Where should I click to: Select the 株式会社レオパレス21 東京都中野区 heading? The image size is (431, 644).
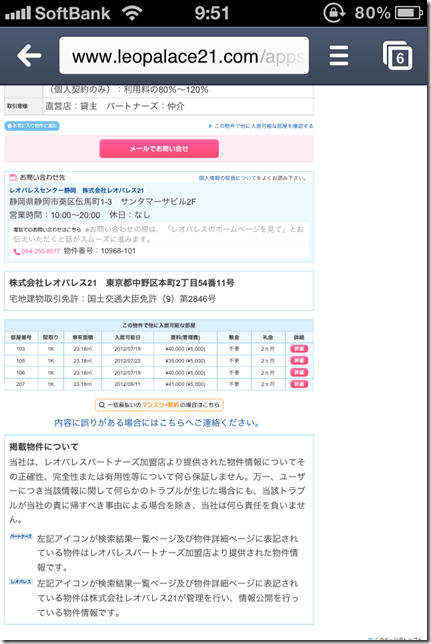click(x=122, y=283)
